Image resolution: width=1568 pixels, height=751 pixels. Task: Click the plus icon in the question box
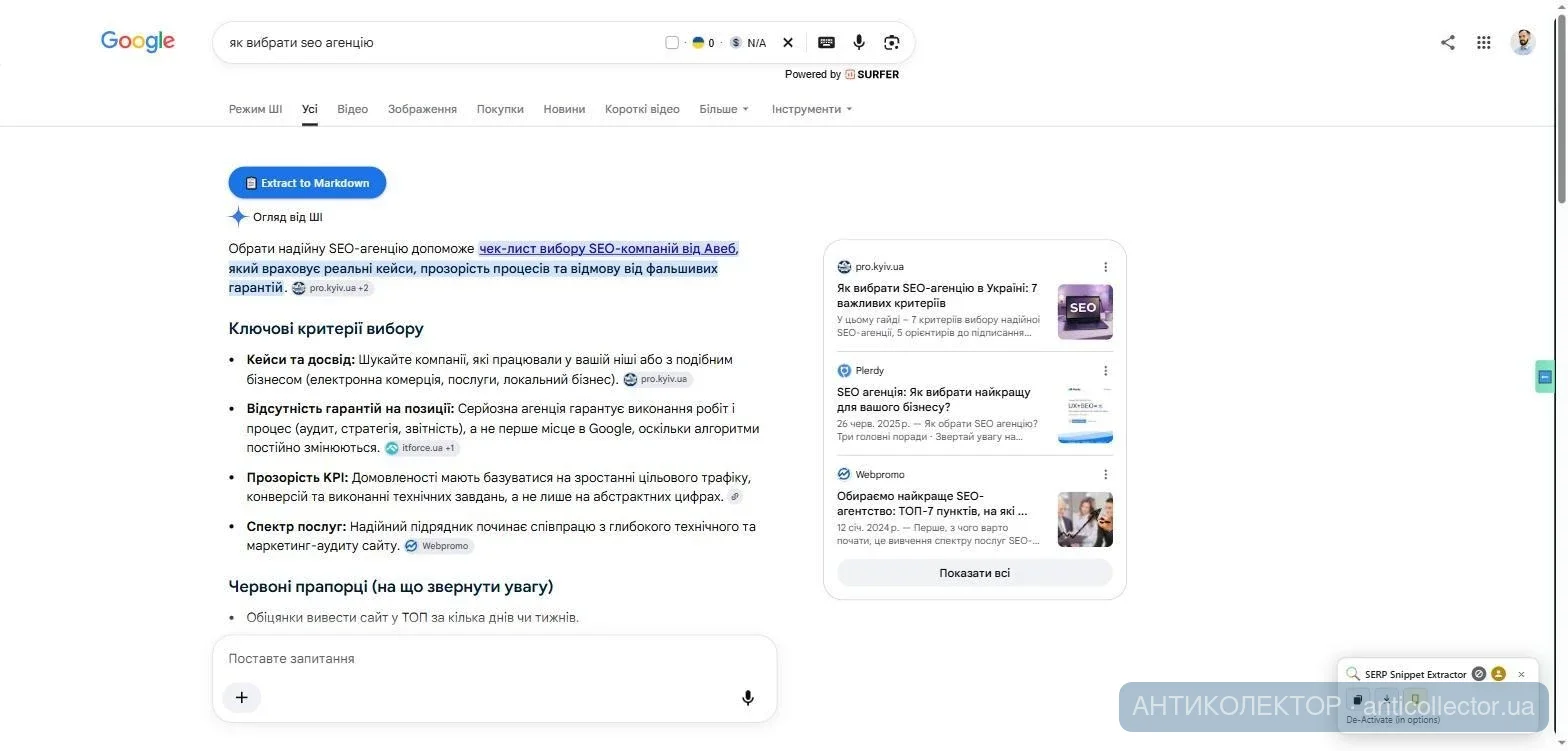point(241,697)
